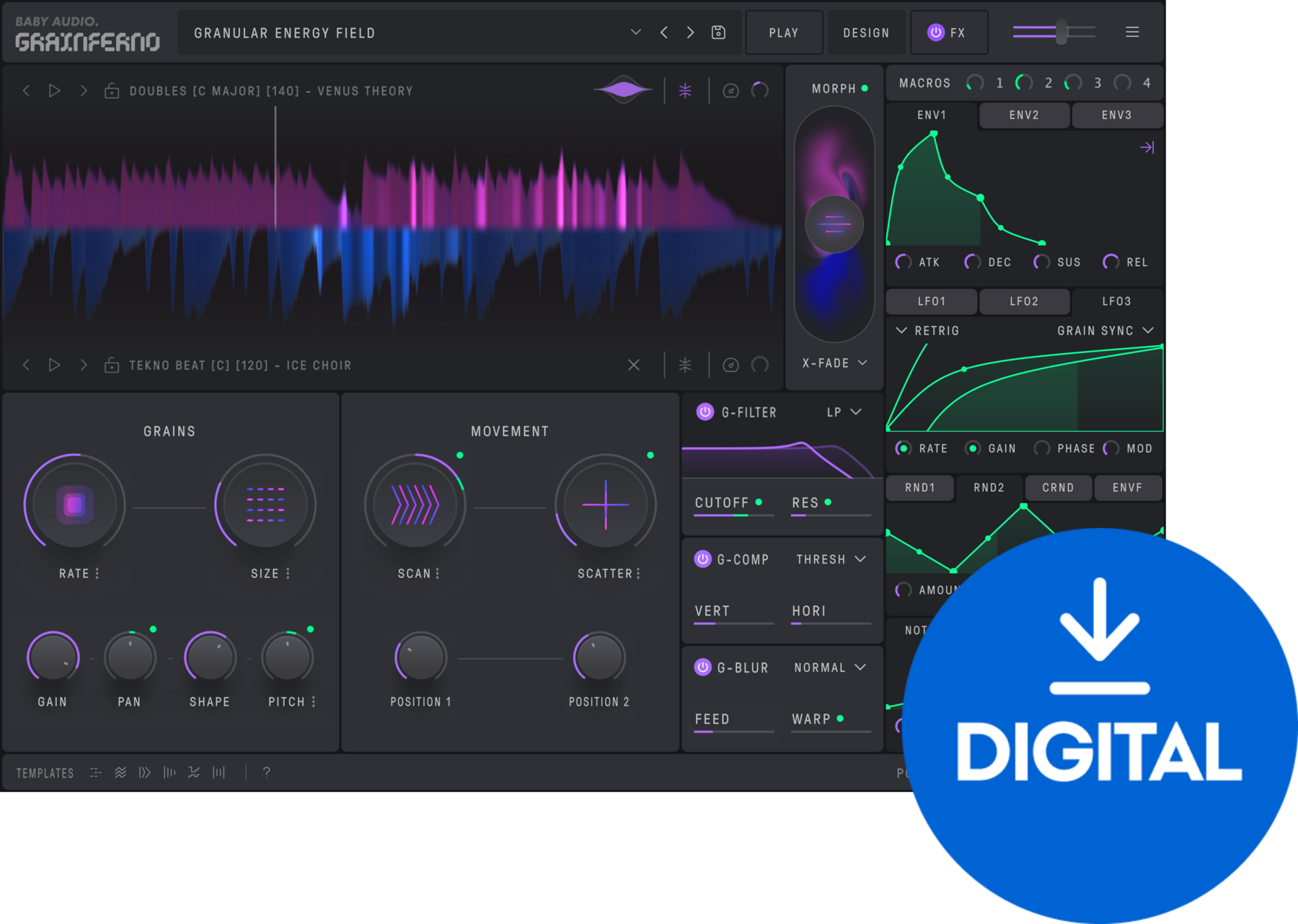Load previous sample for Tekno Beat layer
This screenshot has width=1298, height=924.
coord(27,365)
